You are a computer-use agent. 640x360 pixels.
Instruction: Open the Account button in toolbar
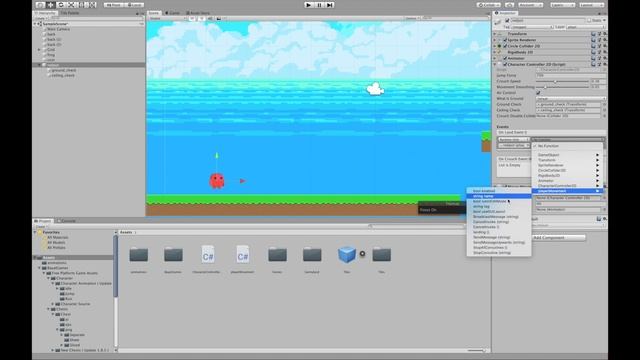tap(531, 5)
